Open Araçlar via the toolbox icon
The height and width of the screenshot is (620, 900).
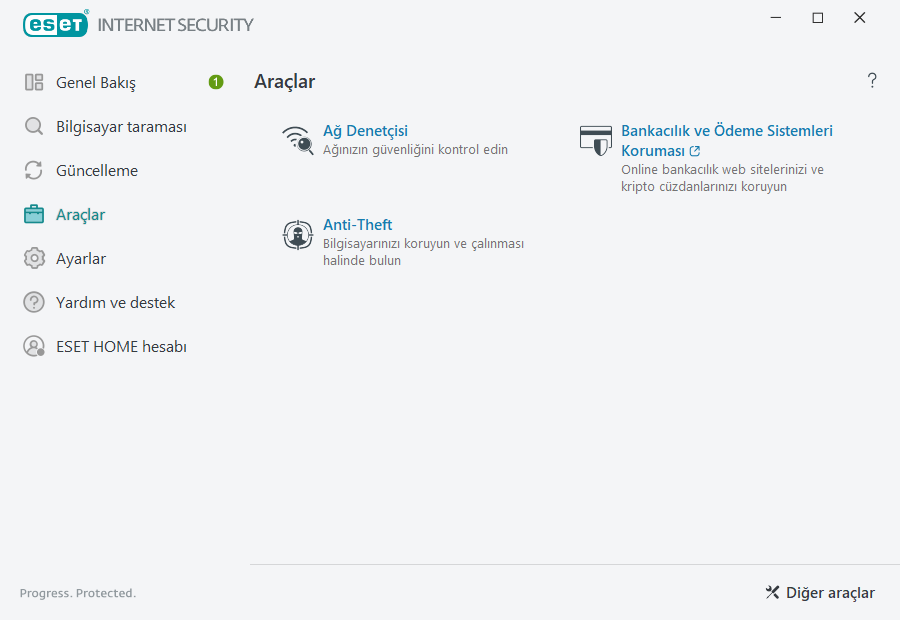(x=33, y=214)
